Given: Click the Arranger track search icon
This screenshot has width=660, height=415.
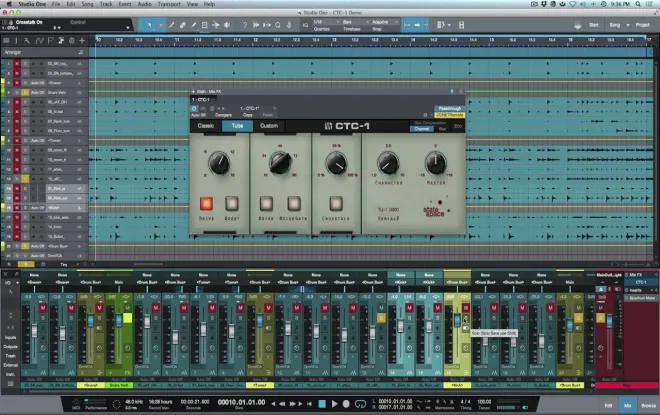Looking at the screenshot, I should (80, 52).
